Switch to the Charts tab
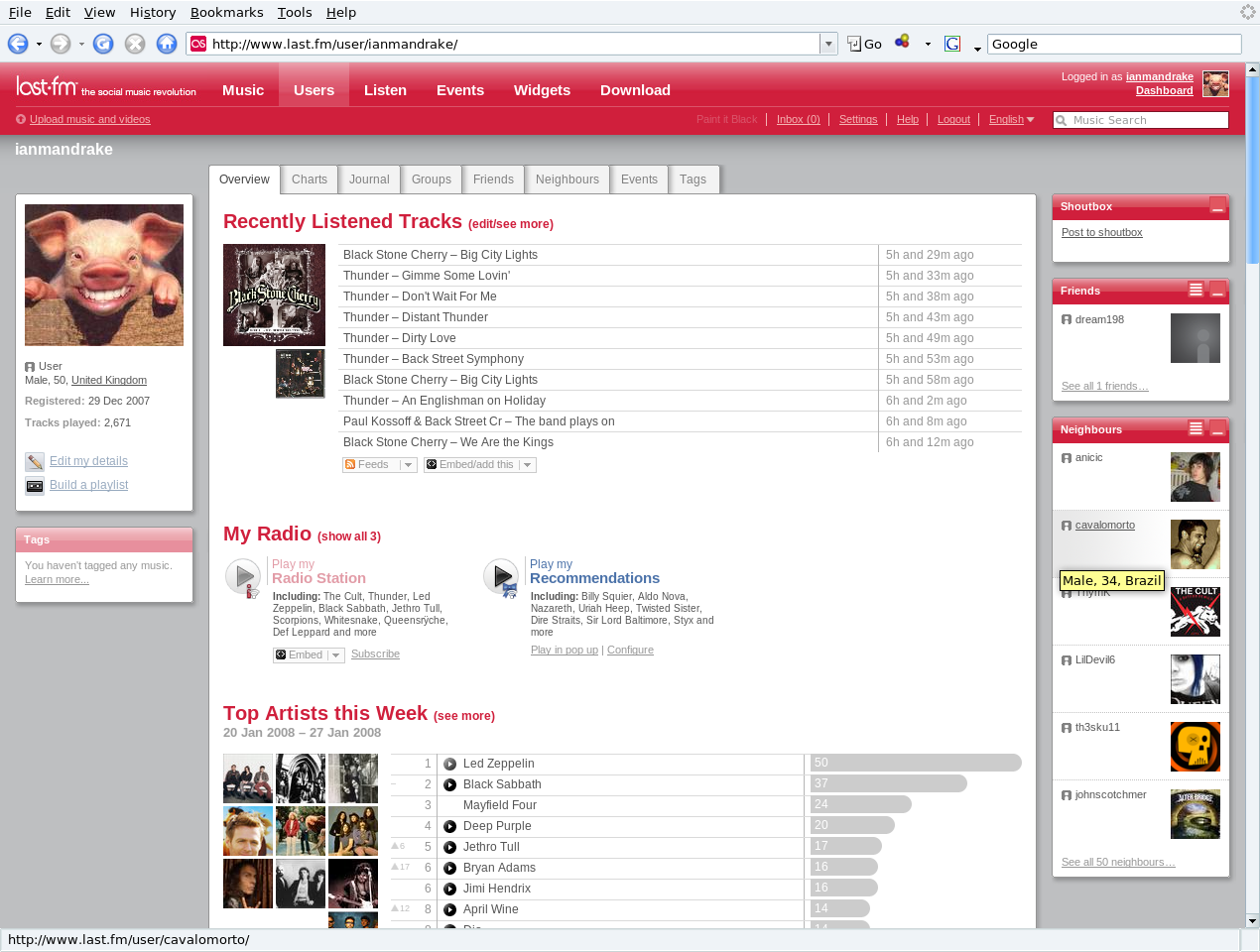The width and height of the screenshot is (1260, 952). tap(310, 179)
